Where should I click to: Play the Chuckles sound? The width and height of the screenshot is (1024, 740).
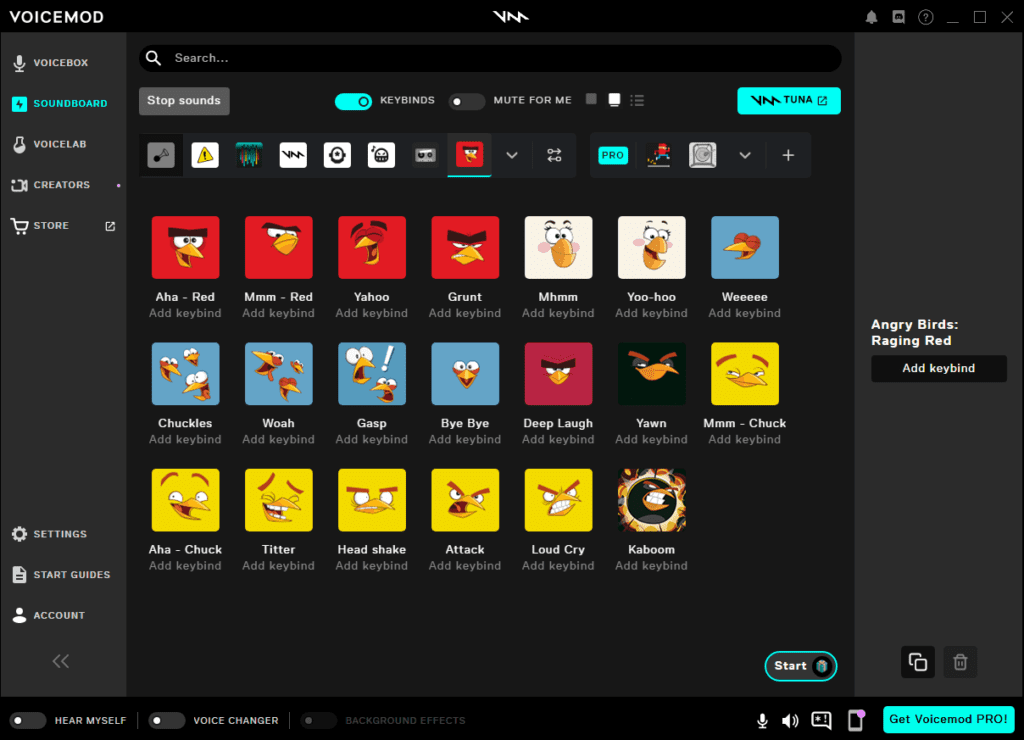(x=185, y=374)
